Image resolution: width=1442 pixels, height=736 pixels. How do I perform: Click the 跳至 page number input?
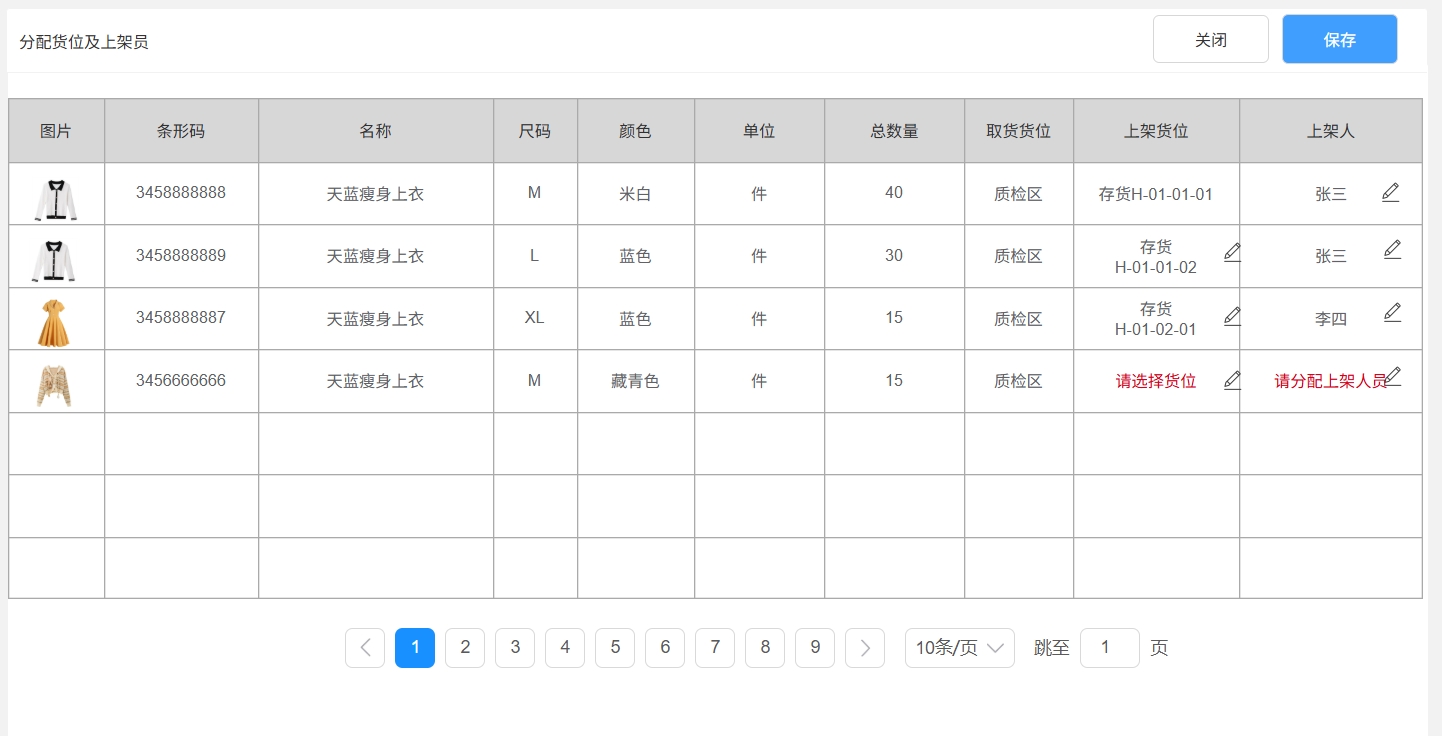pos(1110,648)
